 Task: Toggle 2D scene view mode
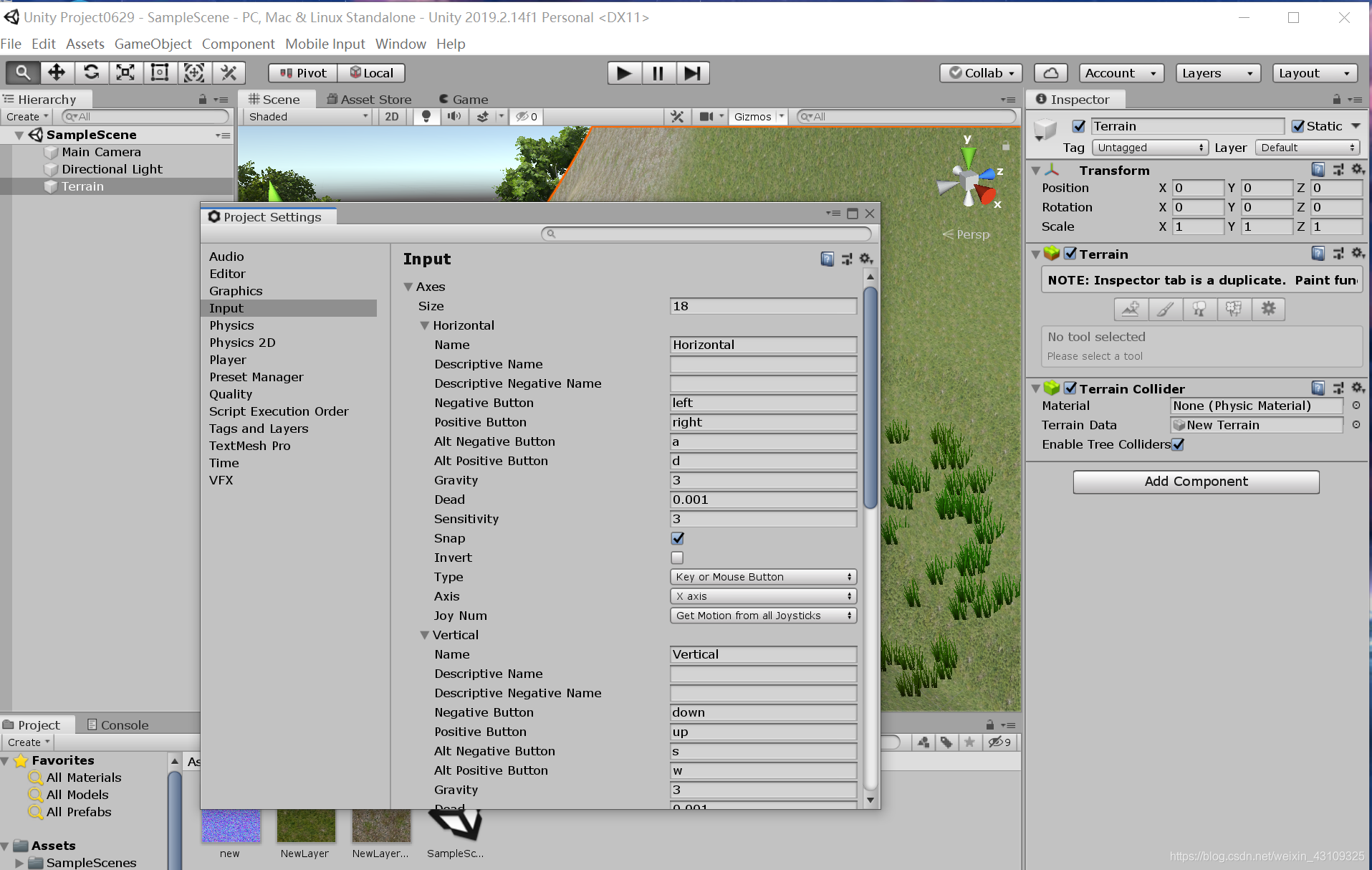tap(392, 117)
